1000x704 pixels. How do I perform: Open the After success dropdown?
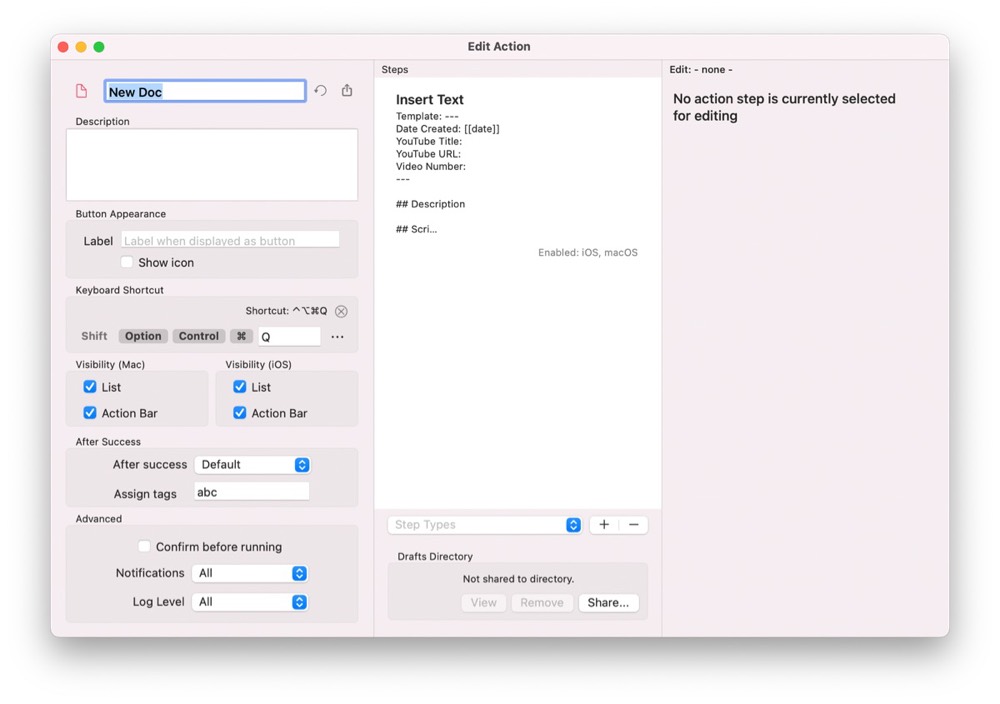(253, 465)
